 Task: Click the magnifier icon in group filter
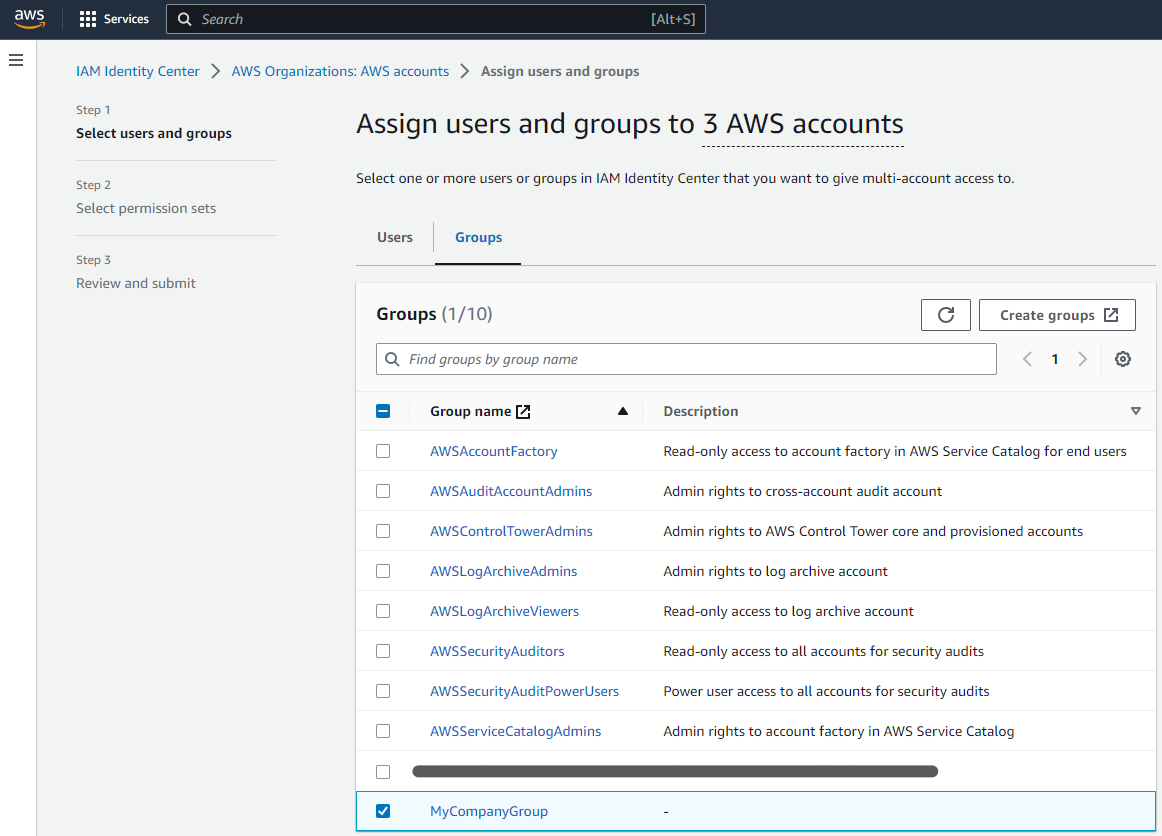click(x=393, y=359)
